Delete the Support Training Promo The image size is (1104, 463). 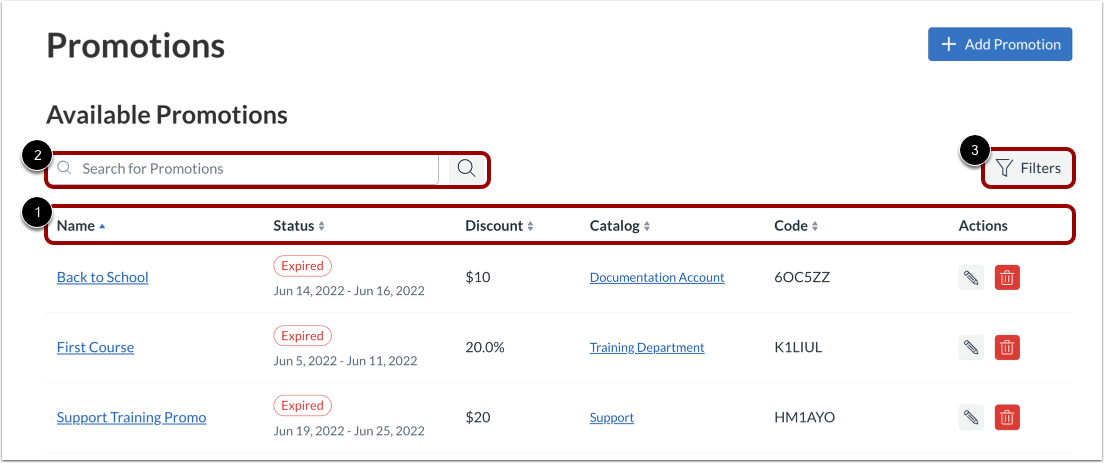click(1007, 418)
